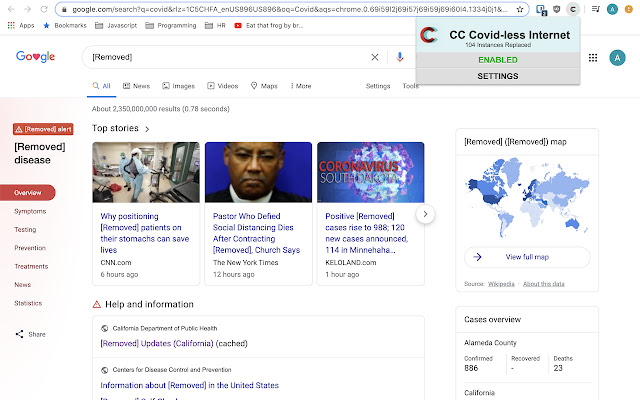Open the Wikipedia source link
Viewport: 640px width, 400px height.
click(501, 284)
